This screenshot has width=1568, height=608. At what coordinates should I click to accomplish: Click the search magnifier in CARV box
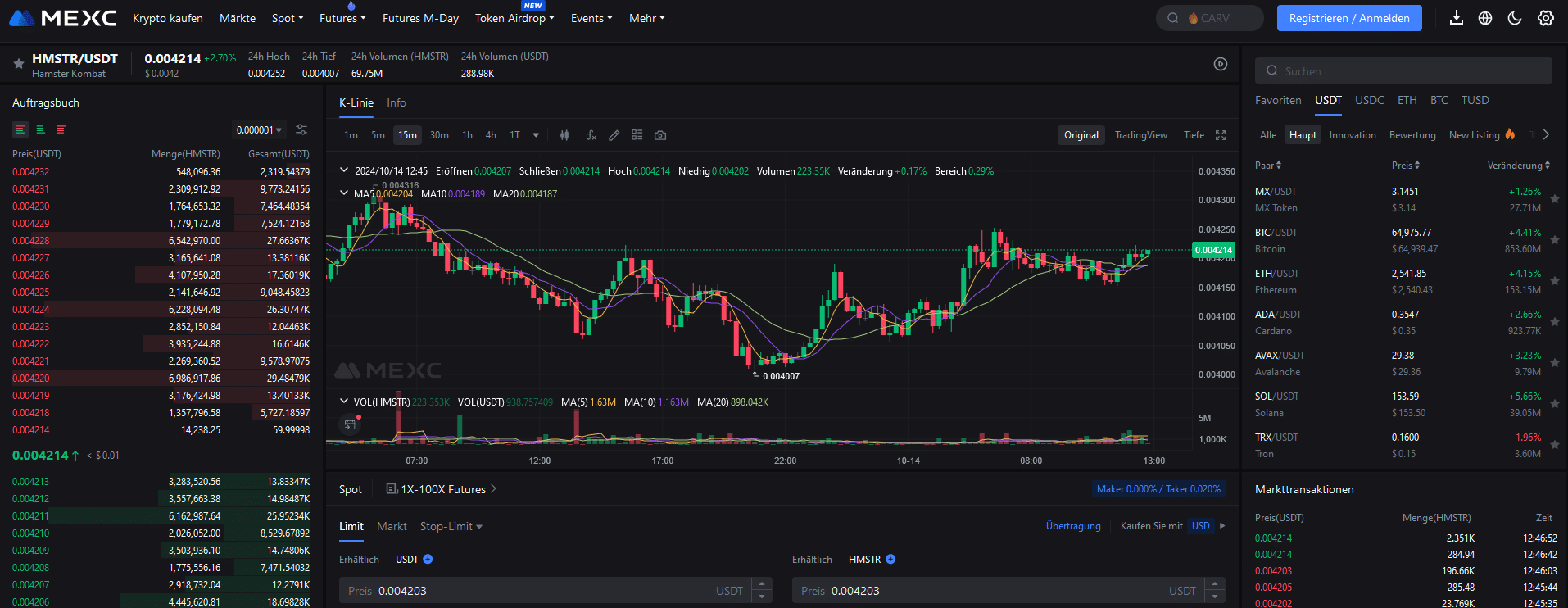[x=1173, y=18]
